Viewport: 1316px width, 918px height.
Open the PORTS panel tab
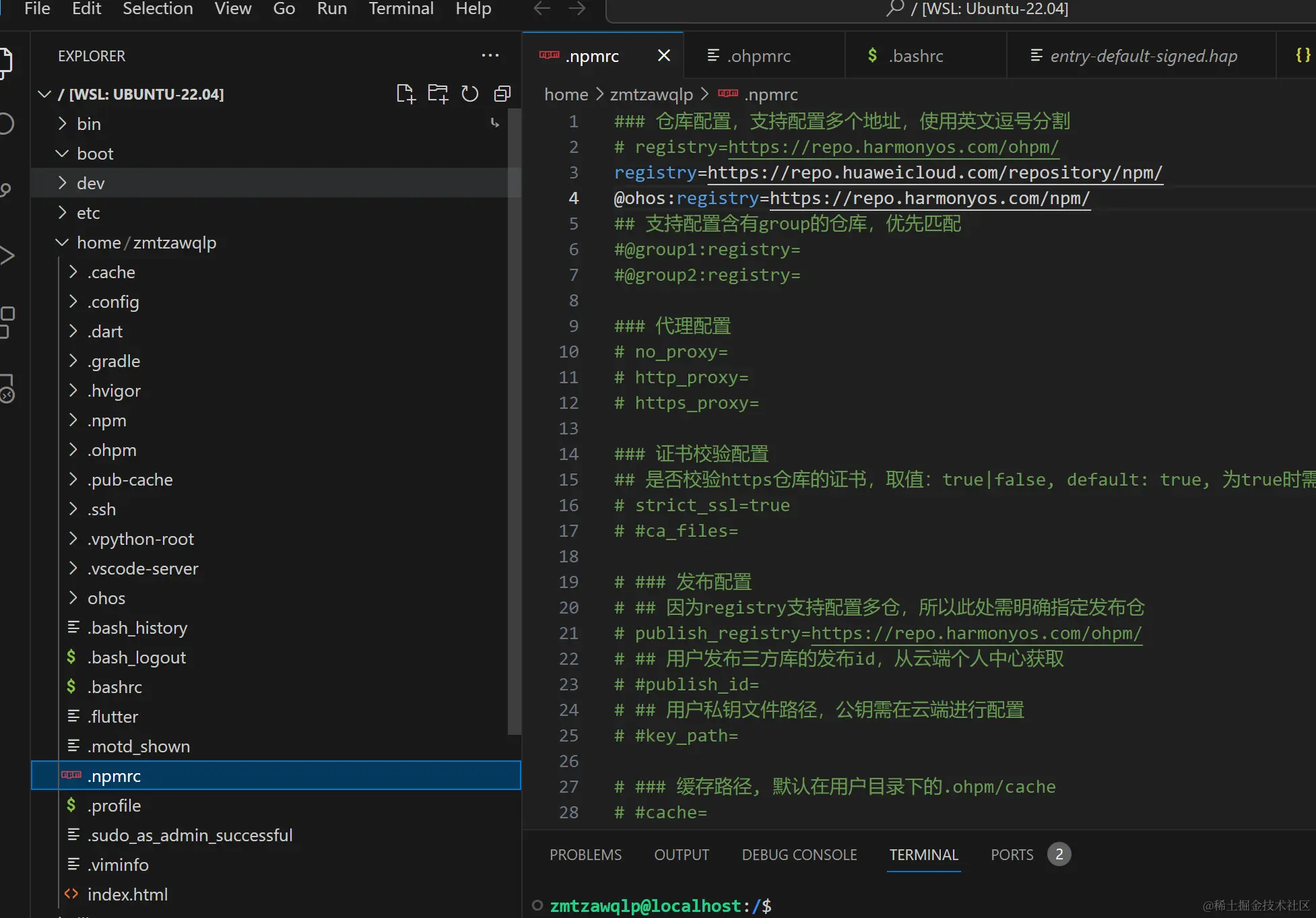point(1012,855)
